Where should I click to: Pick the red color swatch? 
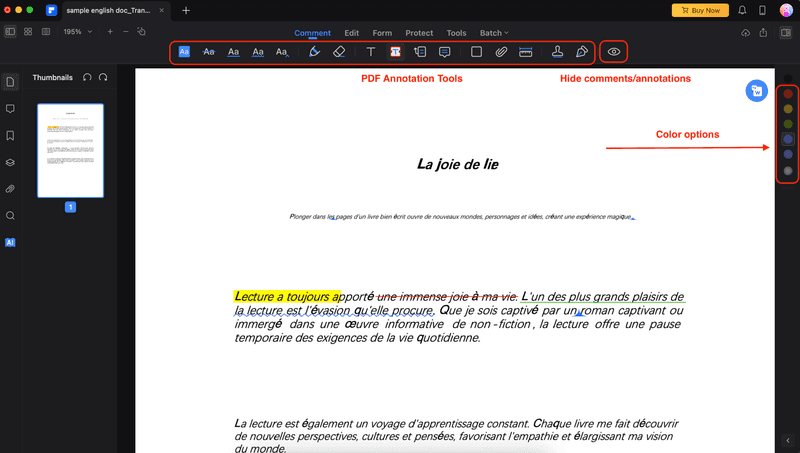pos(788,93)
